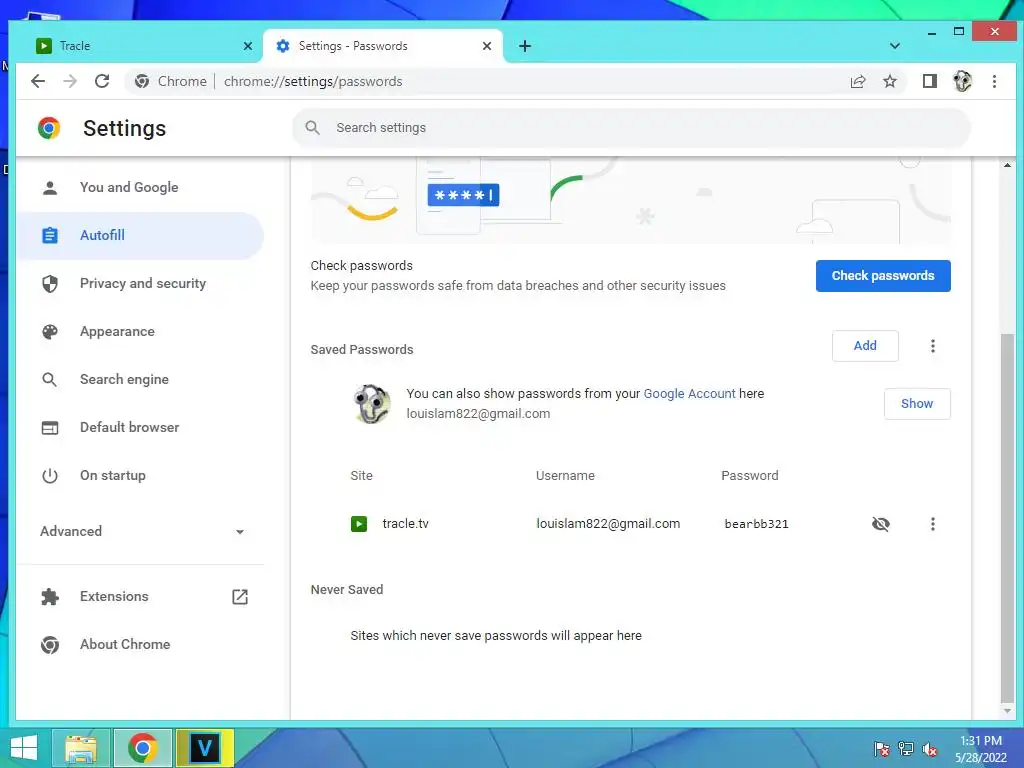Open the tab search chevron
1024x768 pixels.
895,46
